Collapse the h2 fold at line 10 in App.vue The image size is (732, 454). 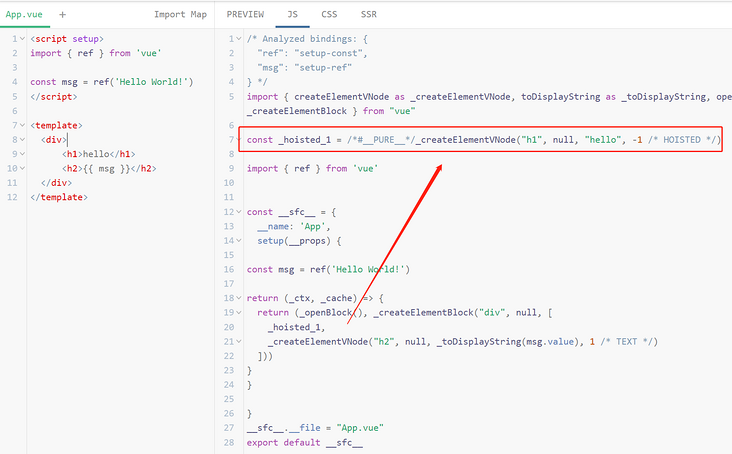pos(22,168)
